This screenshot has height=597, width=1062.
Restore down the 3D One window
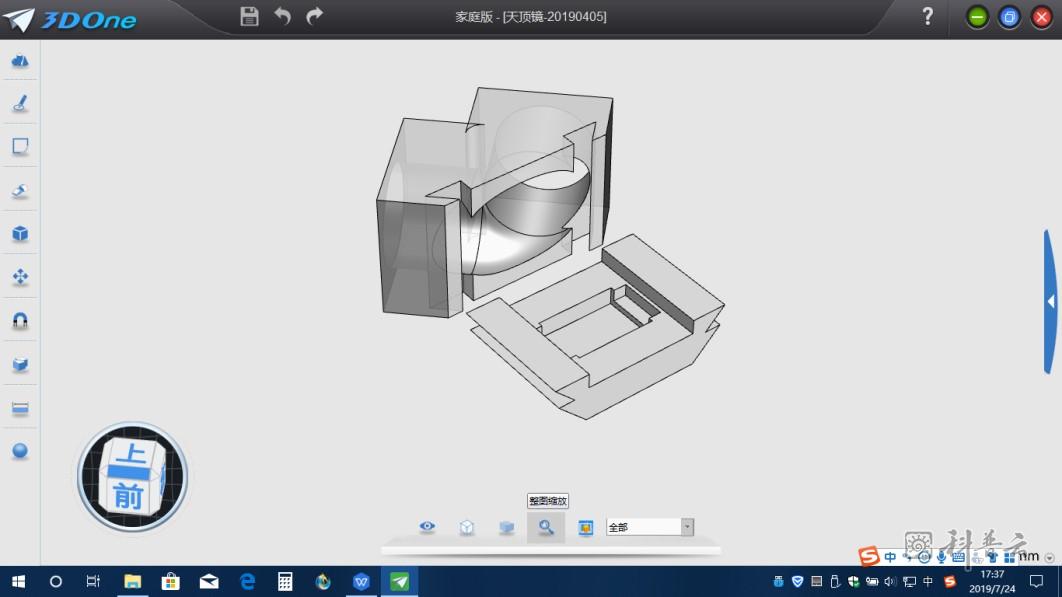coord(1009,17)
